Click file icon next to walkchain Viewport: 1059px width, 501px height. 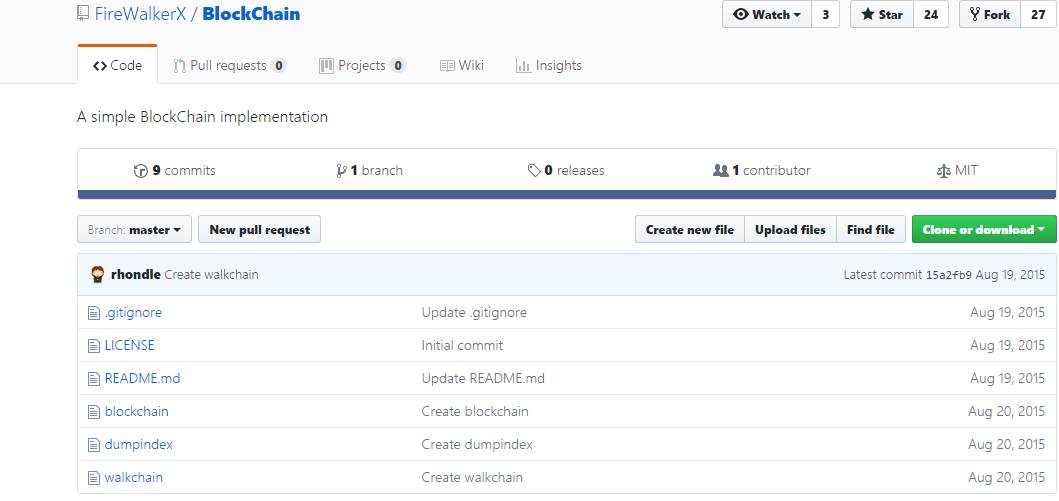coord(94,478)
